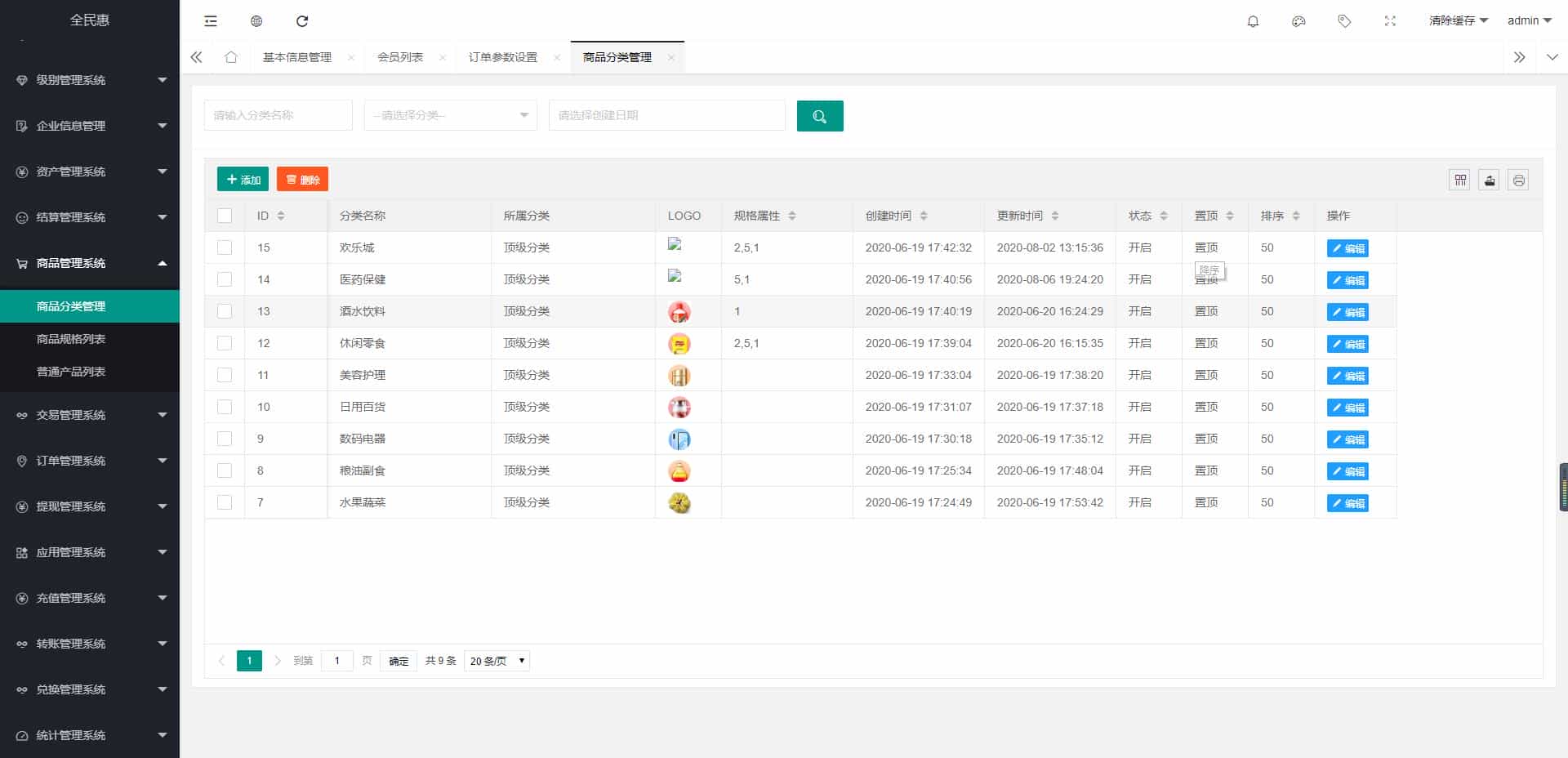Switch to the 会员列表 tab
The image size is (1568, 758).
click(401, 57)
